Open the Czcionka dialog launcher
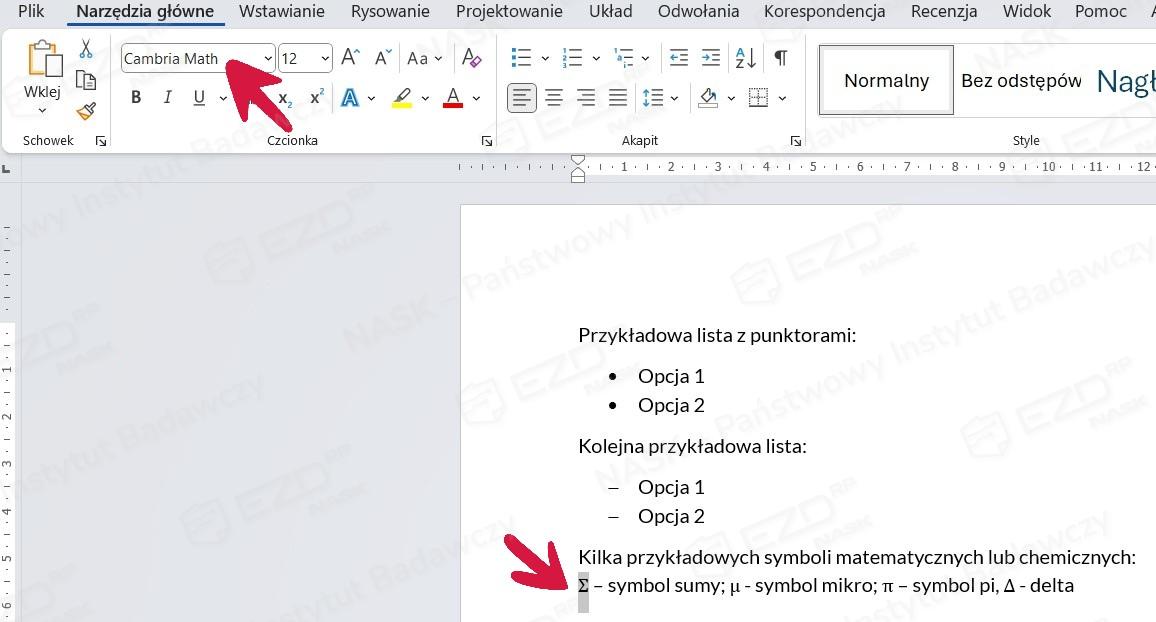 [487, 141]
